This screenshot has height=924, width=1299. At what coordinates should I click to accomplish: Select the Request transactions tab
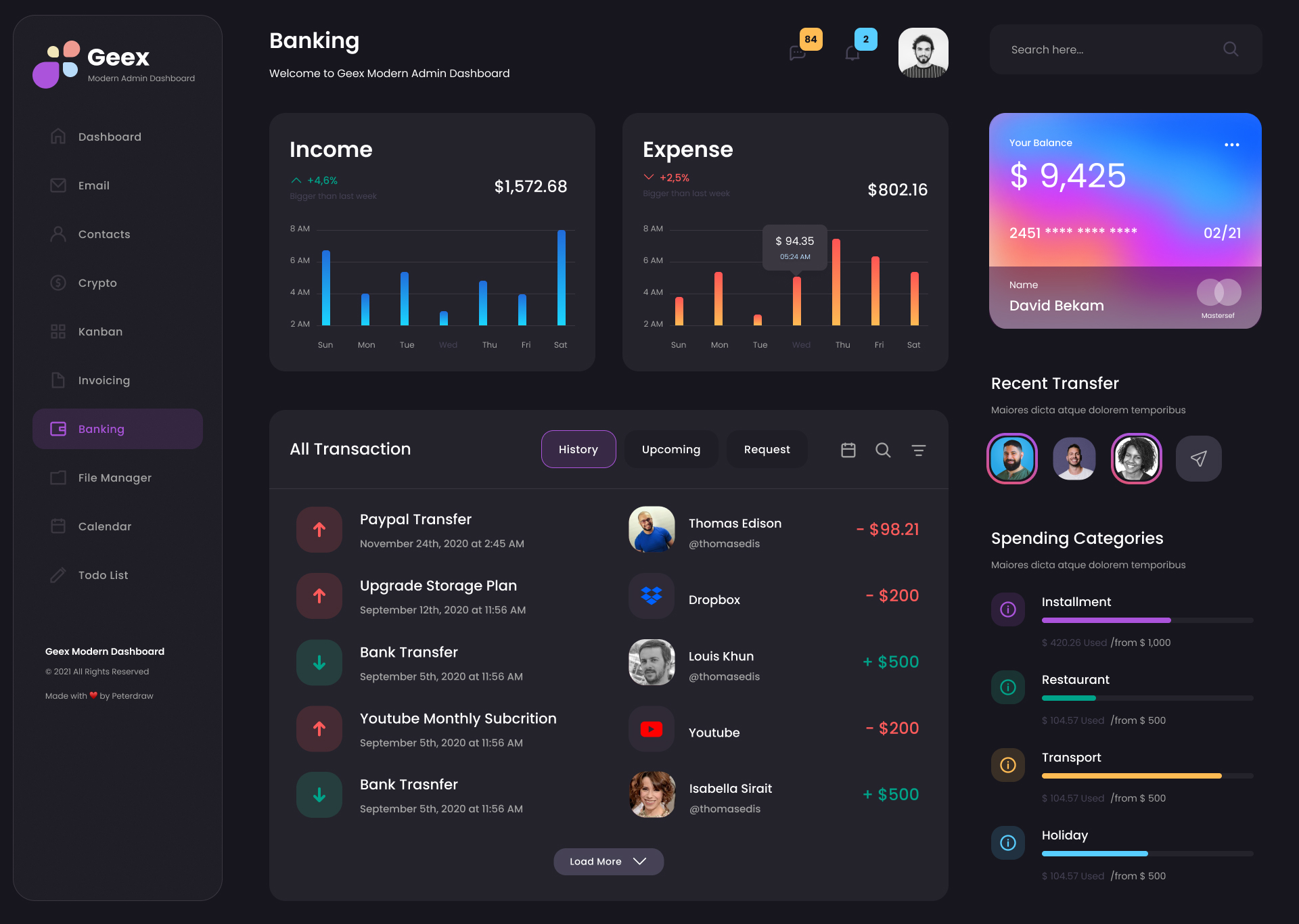[x=767, y=449]
